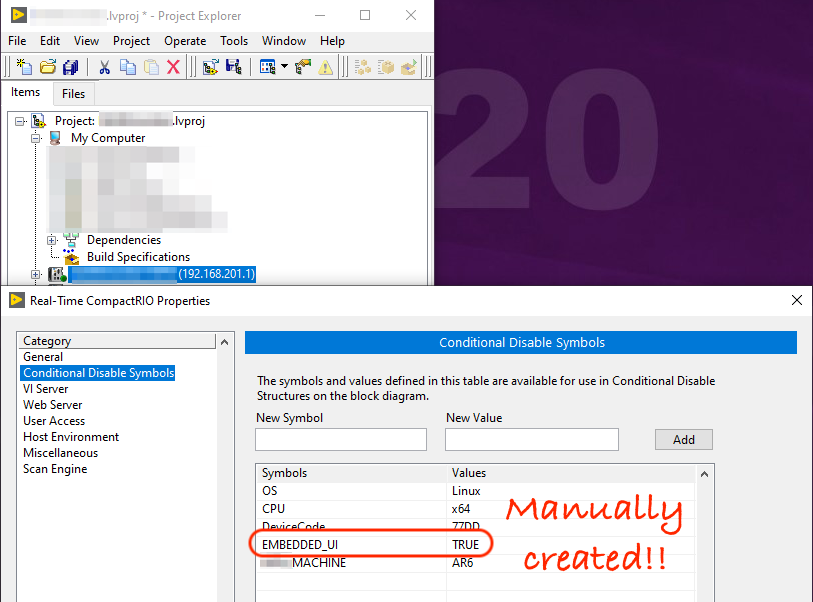The width and height of the screenshot is (813, 602).
Task: Click the CompactRIO target icon in tree
Action: click(57, 274)
